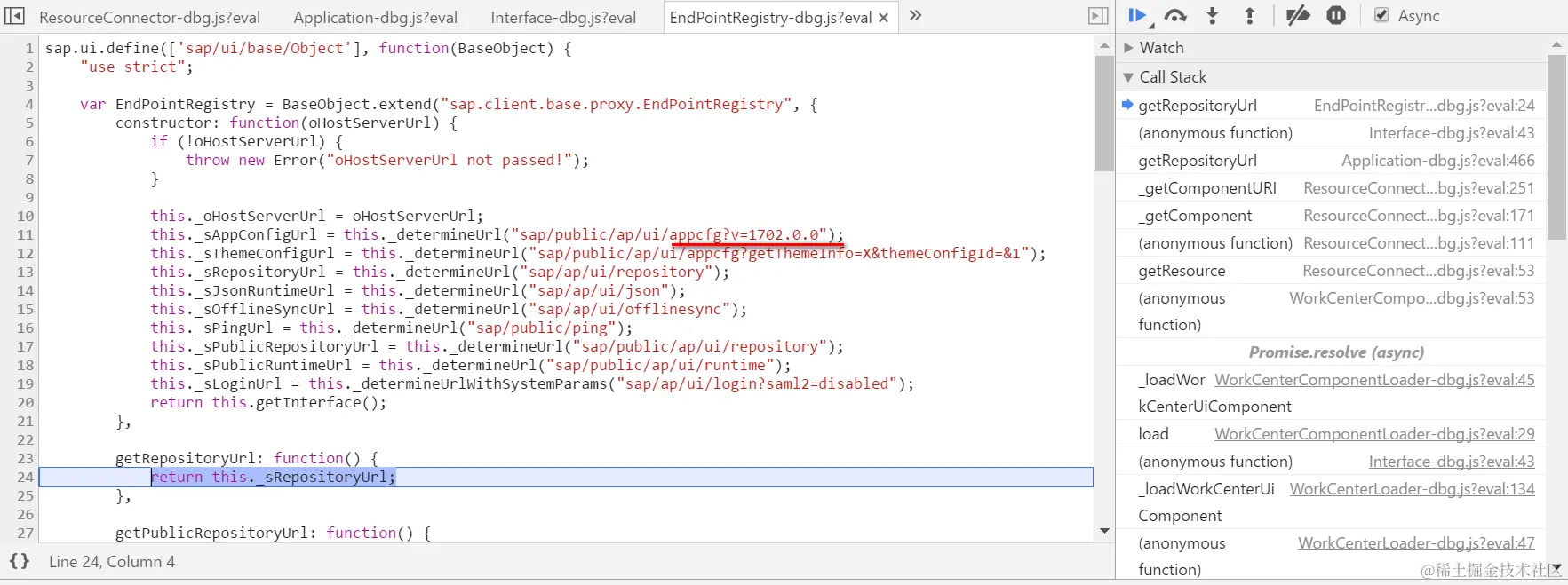This screenshot has height=585, width=1568.
Task: Resume script execution
Action: pyautogui.click(x=1137, y=15)
